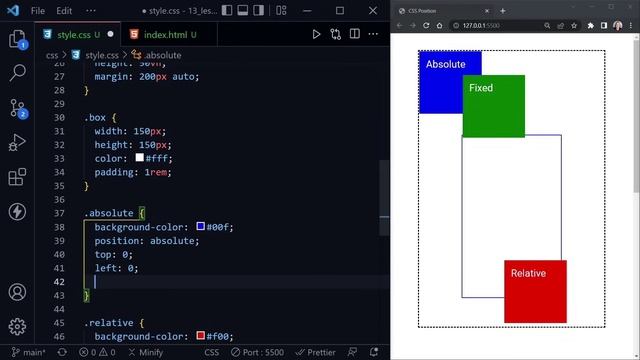This screenshot has width=640, height=360.
Task: Click the Minify status bar button
Action: pyautogui.click(x=146, y=352)
